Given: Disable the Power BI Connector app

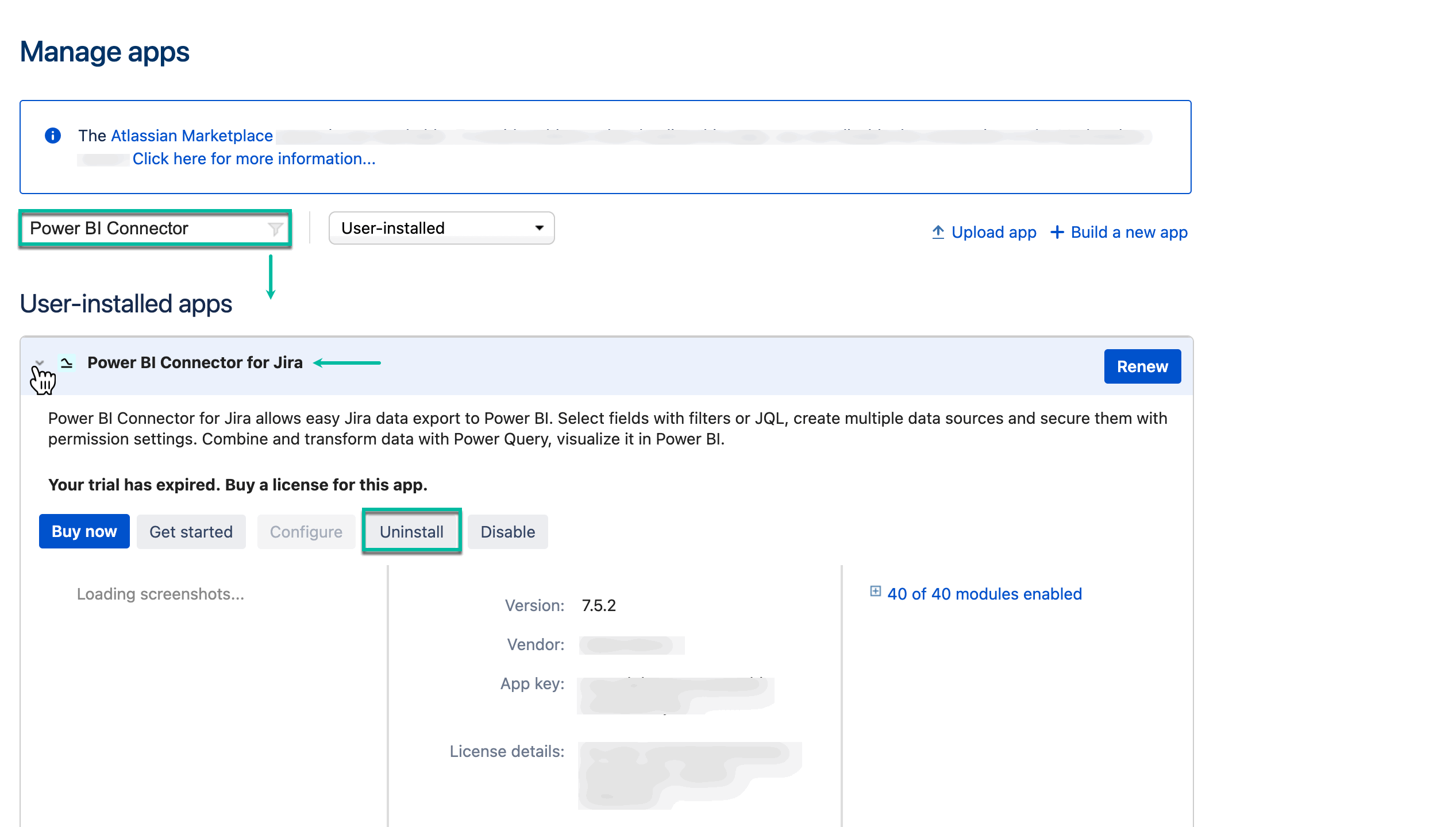Looking at the screenshot, I should [x=507, y=532].
